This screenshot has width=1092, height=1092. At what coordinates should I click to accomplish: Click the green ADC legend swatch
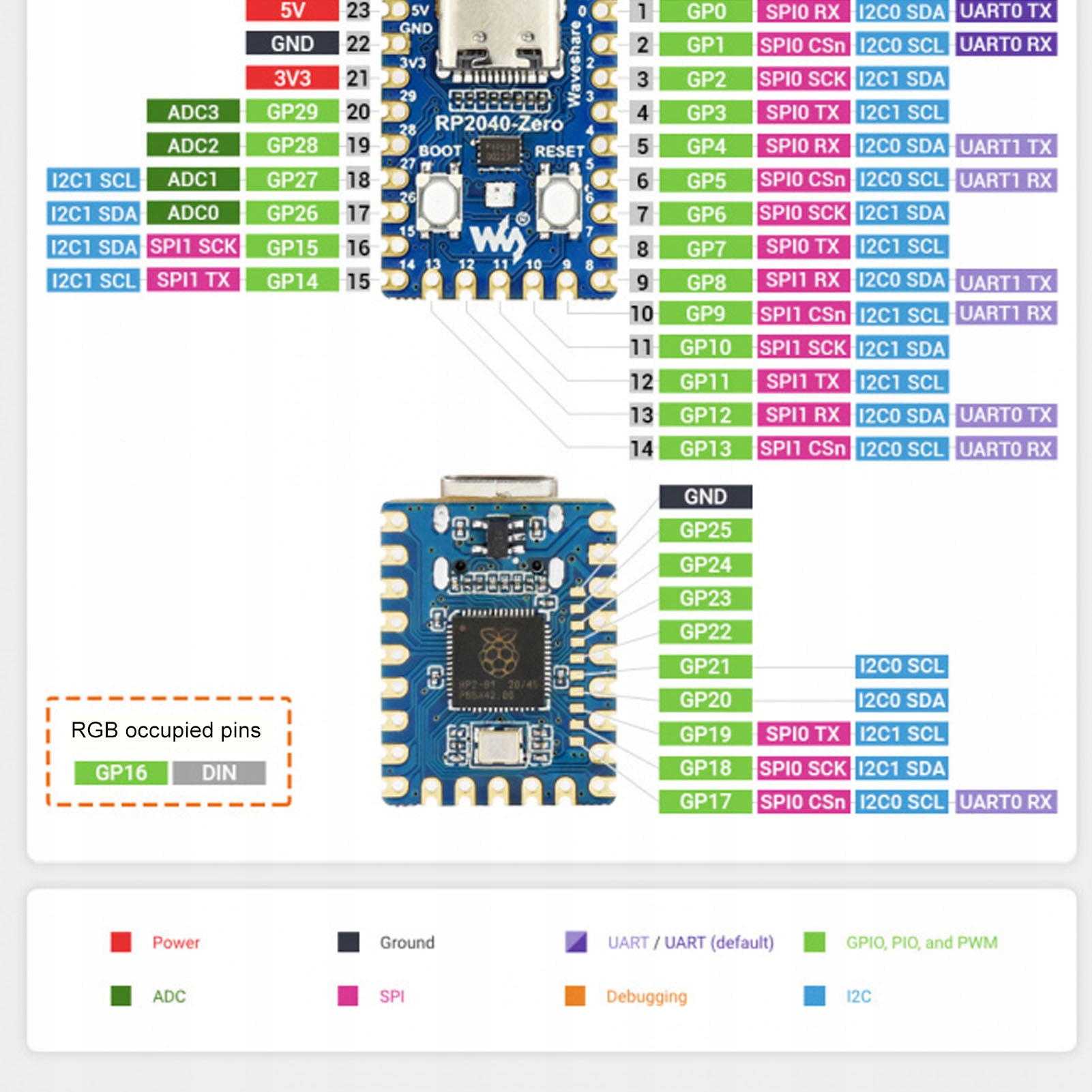point(121,996)
